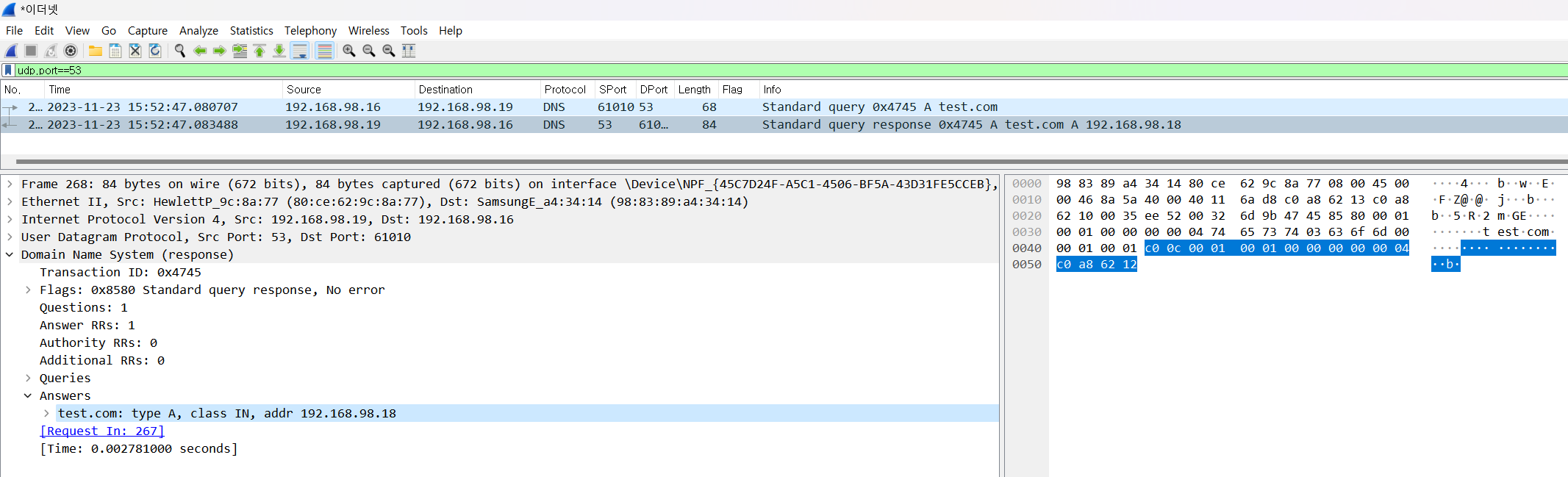Go forward in packet history

(220, 51)
